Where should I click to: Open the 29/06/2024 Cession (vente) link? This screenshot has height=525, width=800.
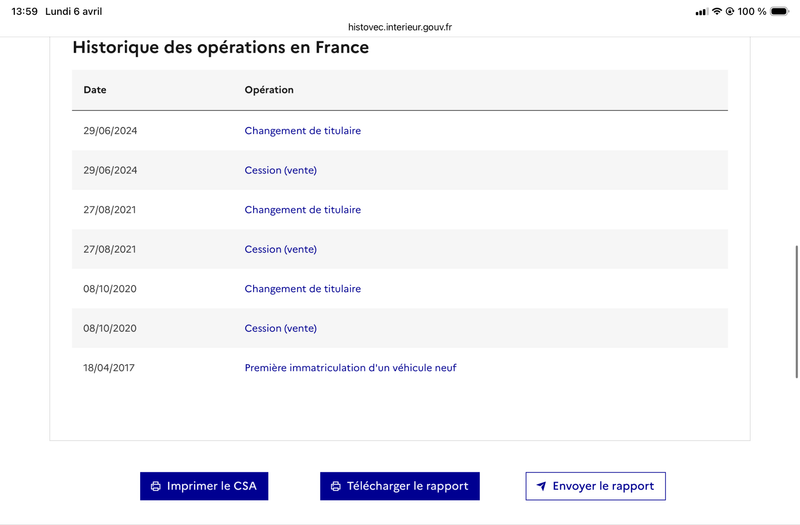[x=280, y=170]
